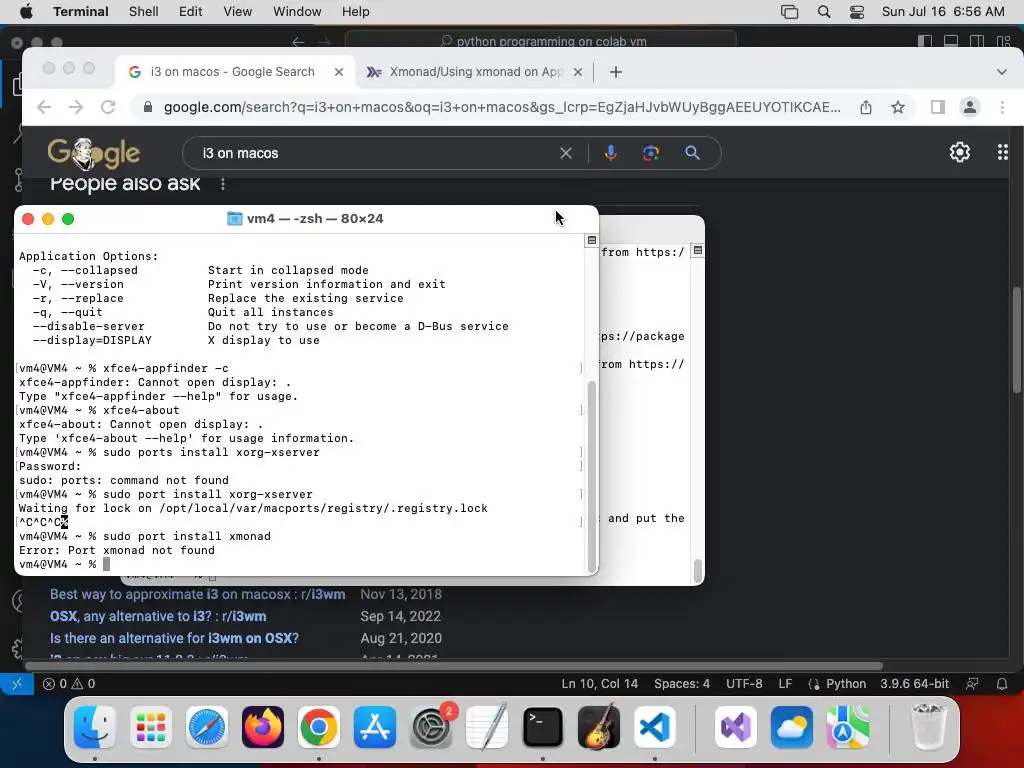Open Visual Studio Code from the Dock
Viewport: 1024px width, 768px height.
(x=654, y=727)
